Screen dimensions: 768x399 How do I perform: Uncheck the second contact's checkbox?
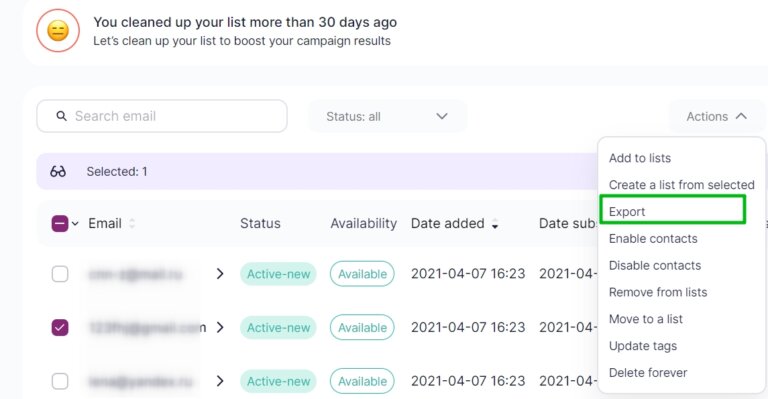(x=60, y=327)
